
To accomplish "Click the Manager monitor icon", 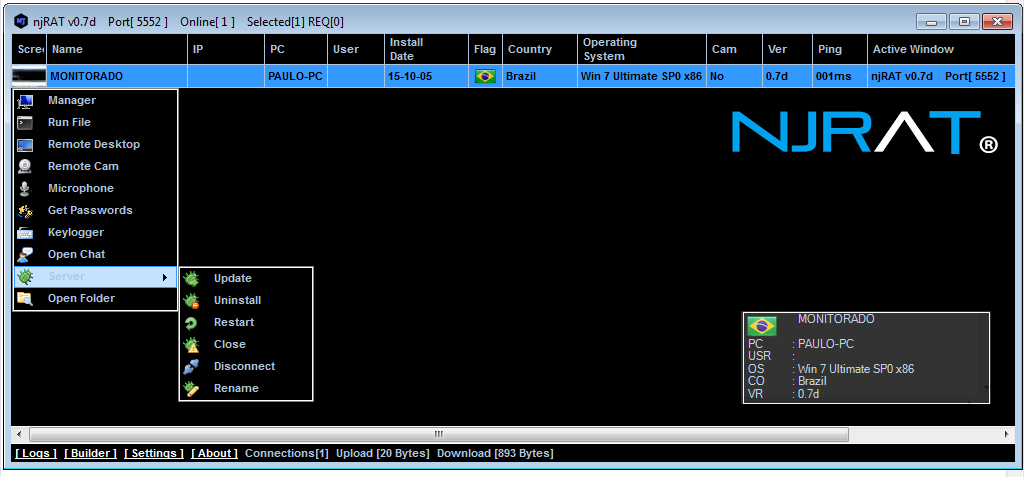I will coord(25,101).
